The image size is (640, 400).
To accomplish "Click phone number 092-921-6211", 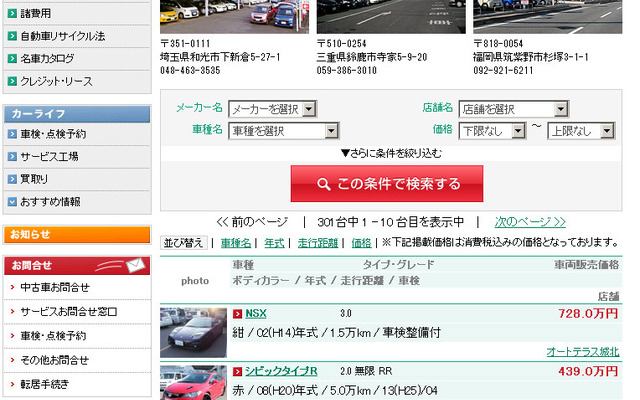I will point(503,70).
